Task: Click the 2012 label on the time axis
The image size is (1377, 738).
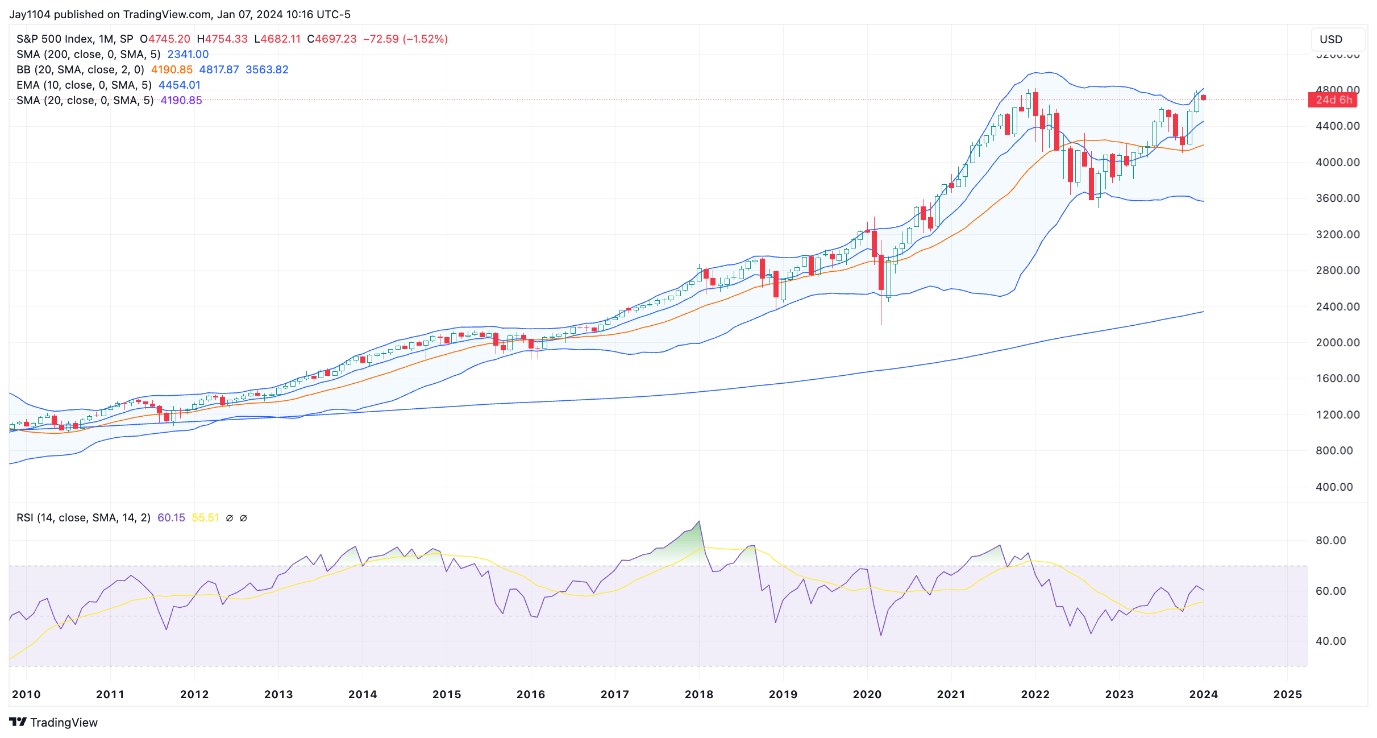Action: pos(194,694)
